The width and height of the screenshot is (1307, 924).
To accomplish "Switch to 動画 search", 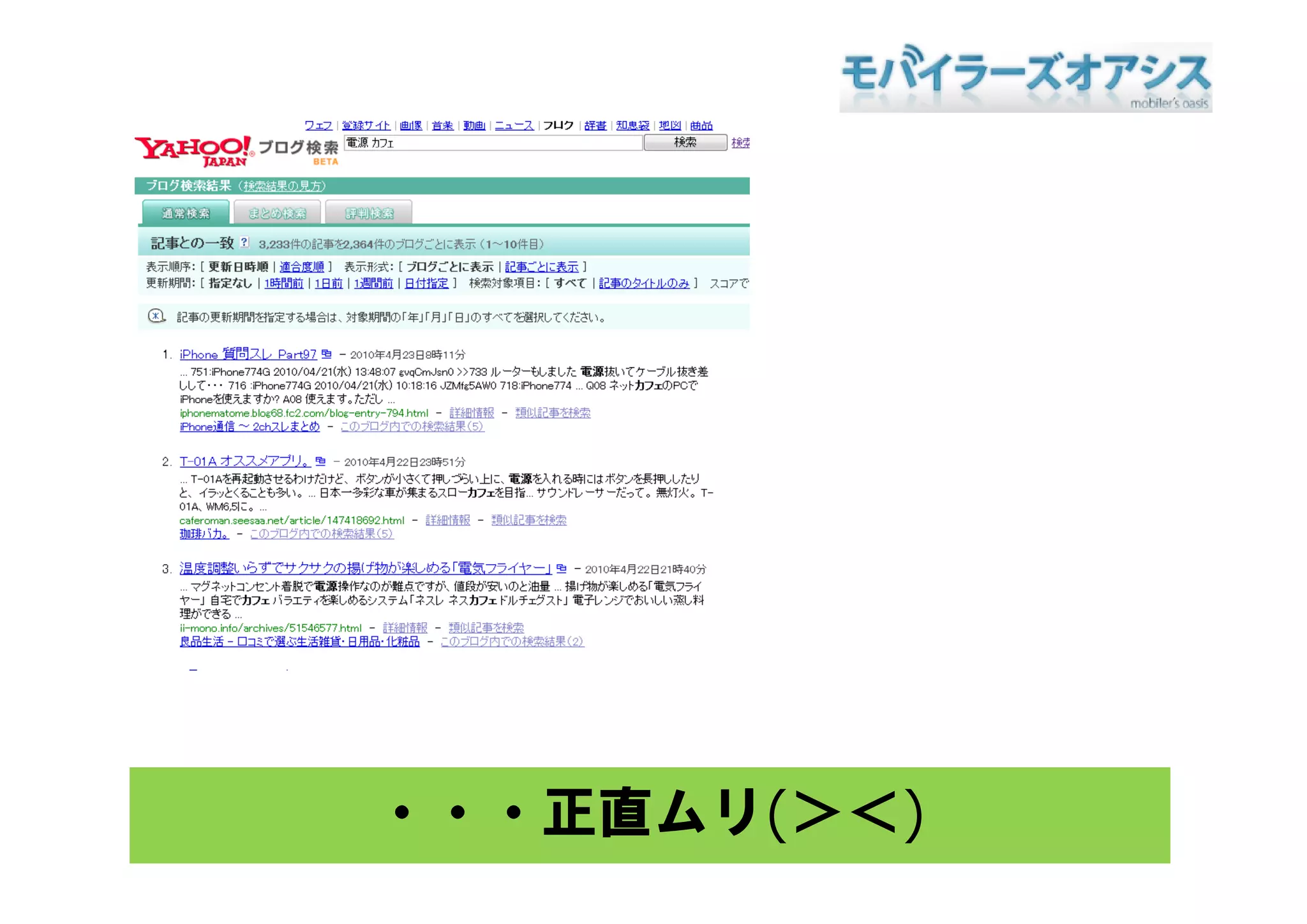I will (x=474, y=126).
